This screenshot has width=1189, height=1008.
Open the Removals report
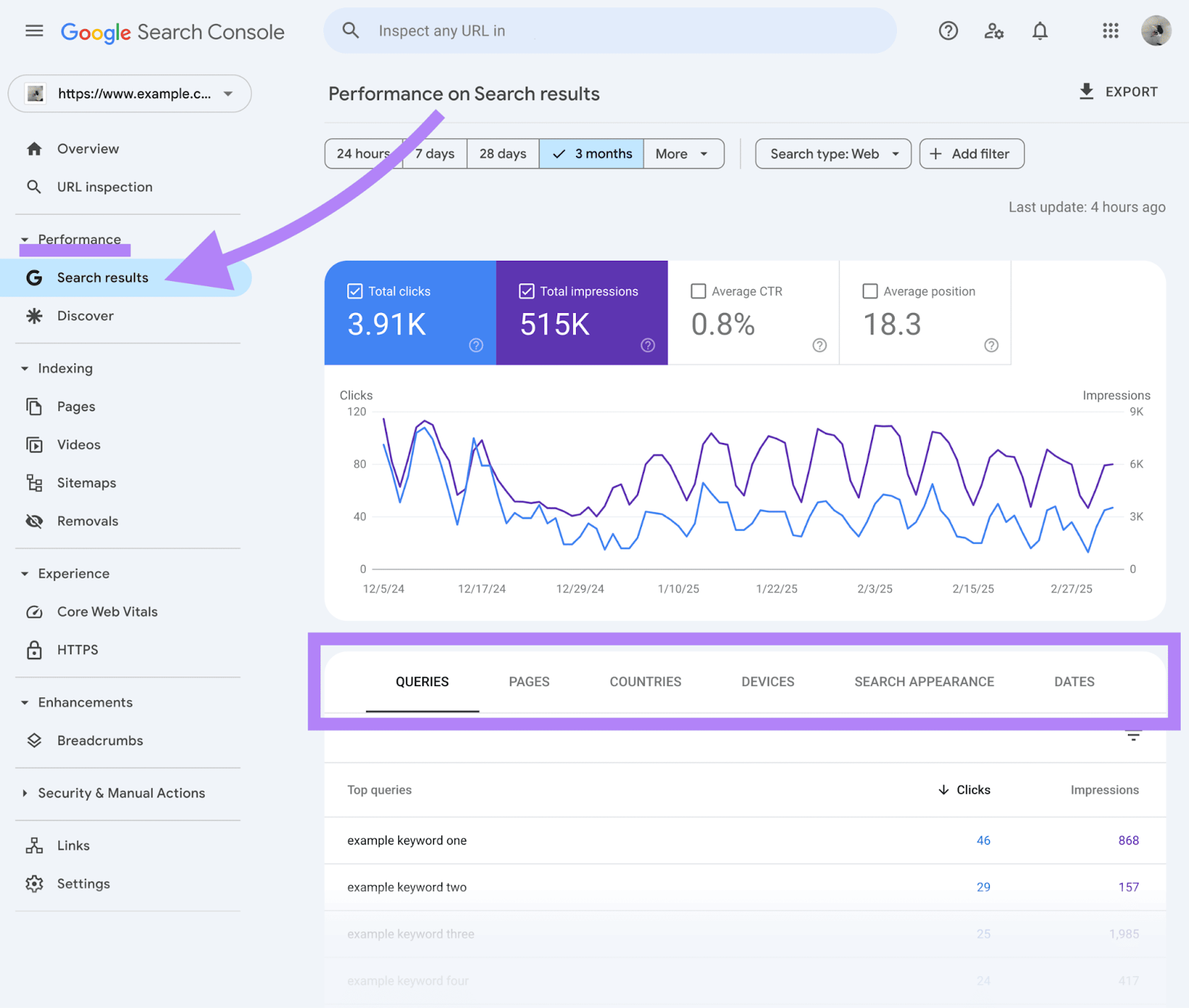click(88, 520)
